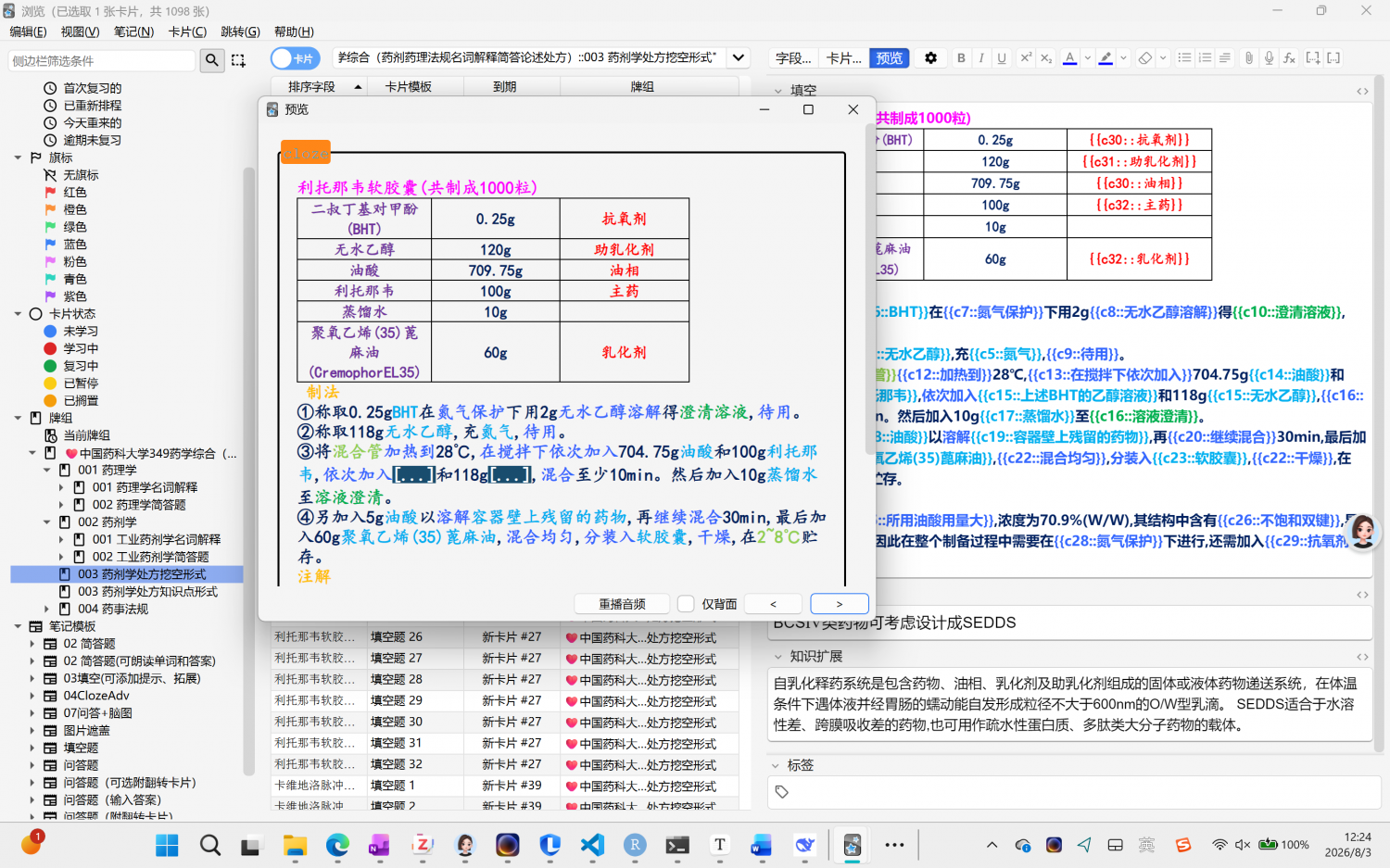The height and width of the screenshot is (868, 1390).
Task: Open the 帮助(H) menu
Action: click(x=294, y=31)
